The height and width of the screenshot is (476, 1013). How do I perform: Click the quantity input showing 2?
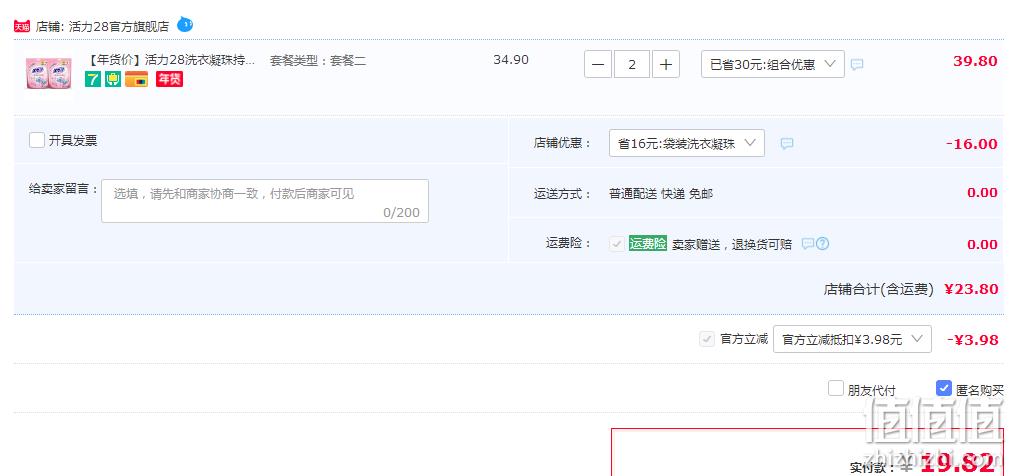pyautogui.click(x=632, y=65)
